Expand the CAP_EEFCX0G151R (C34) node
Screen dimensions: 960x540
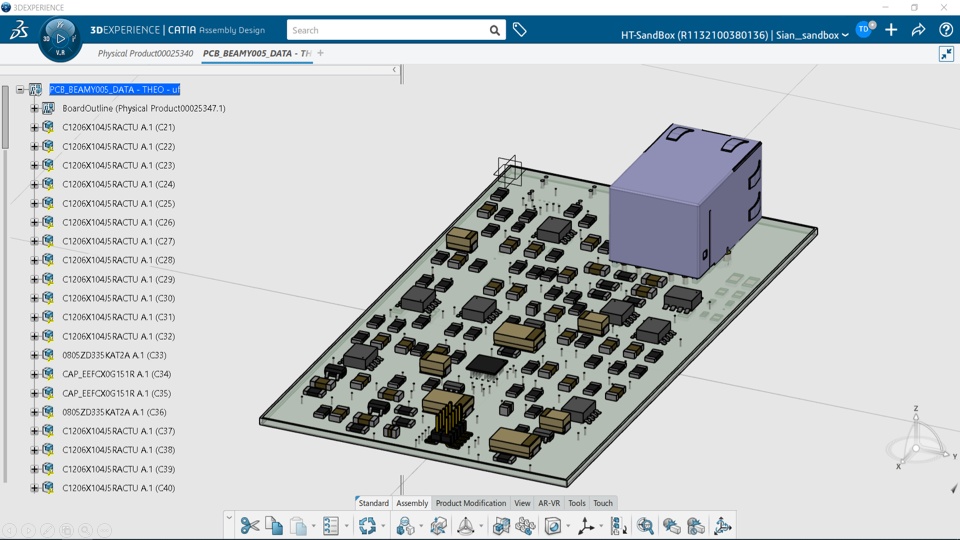[x=34, y=374]
